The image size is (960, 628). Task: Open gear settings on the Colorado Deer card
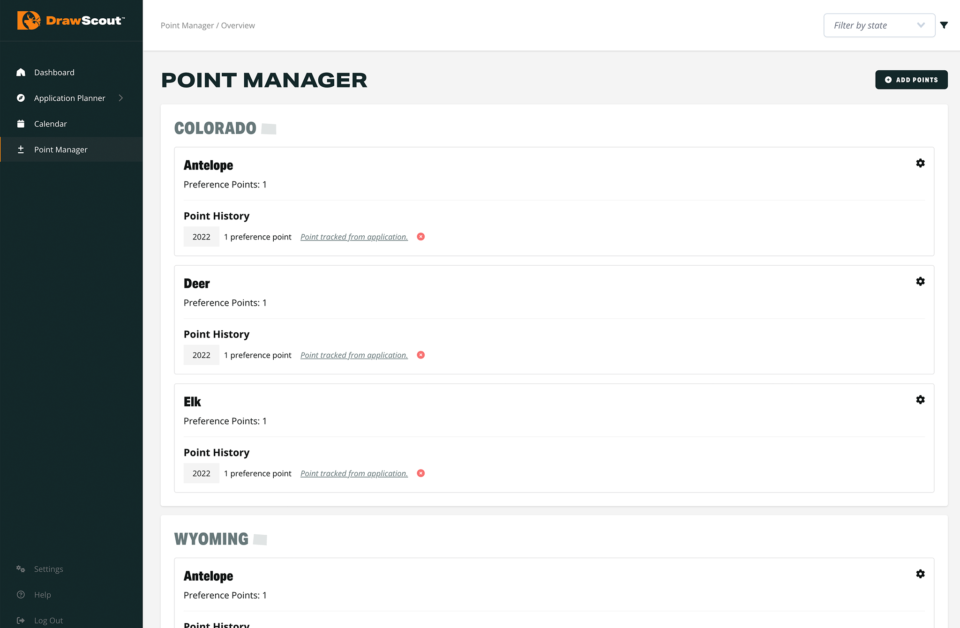click(x=920, y=281)
